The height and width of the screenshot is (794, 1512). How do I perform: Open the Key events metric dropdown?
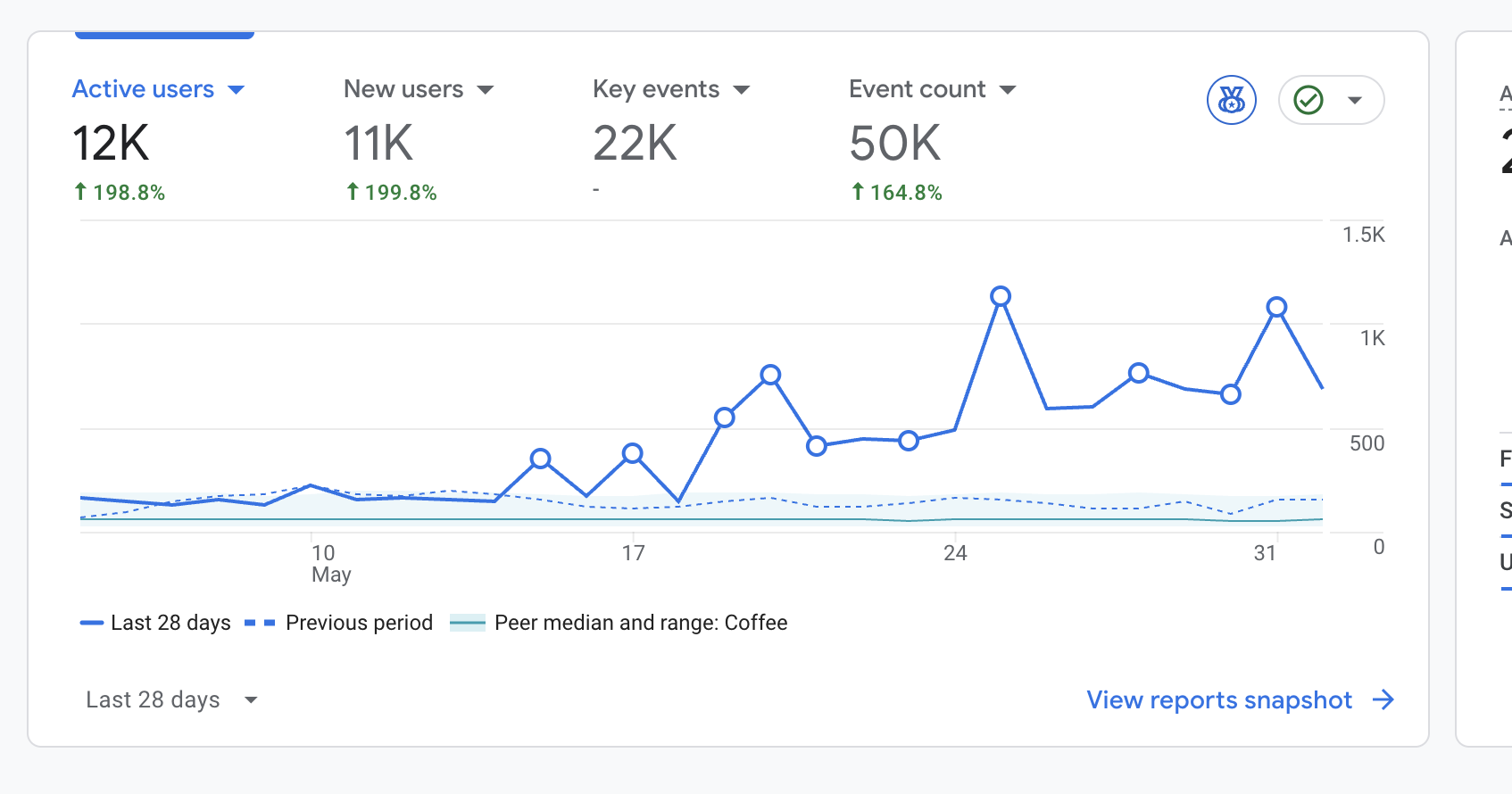[671, 89]
